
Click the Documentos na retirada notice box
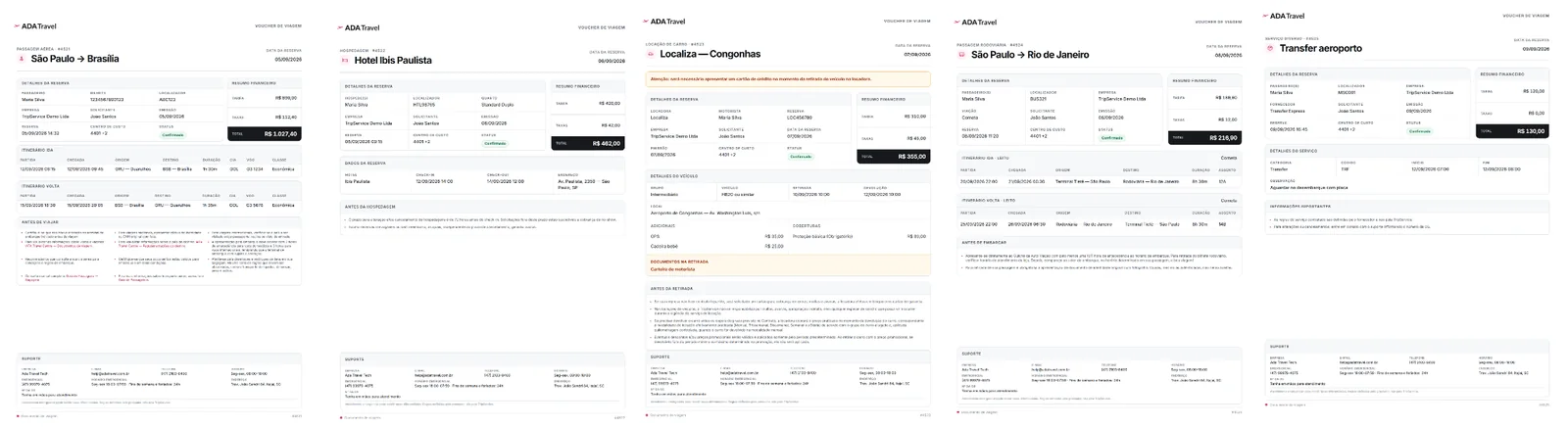(788, 265)
